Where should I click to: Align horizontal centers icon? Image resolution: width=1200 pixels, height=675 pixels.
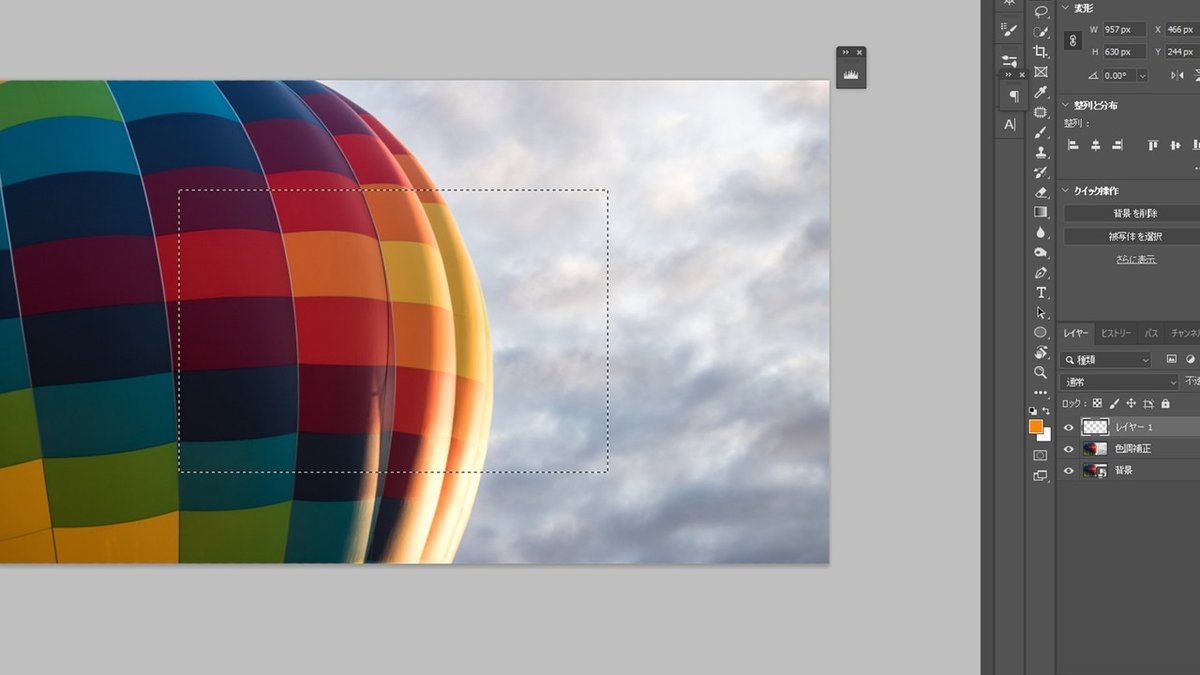(x=1095, y=145)
